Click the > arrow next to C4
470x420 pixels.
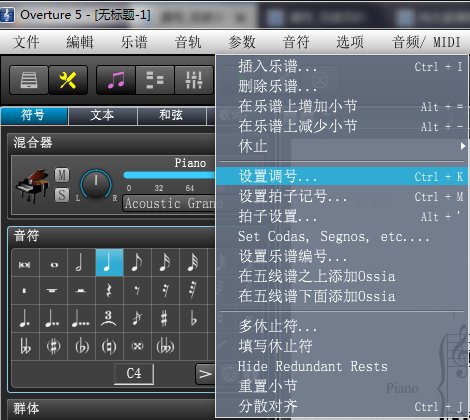[205, 374]
